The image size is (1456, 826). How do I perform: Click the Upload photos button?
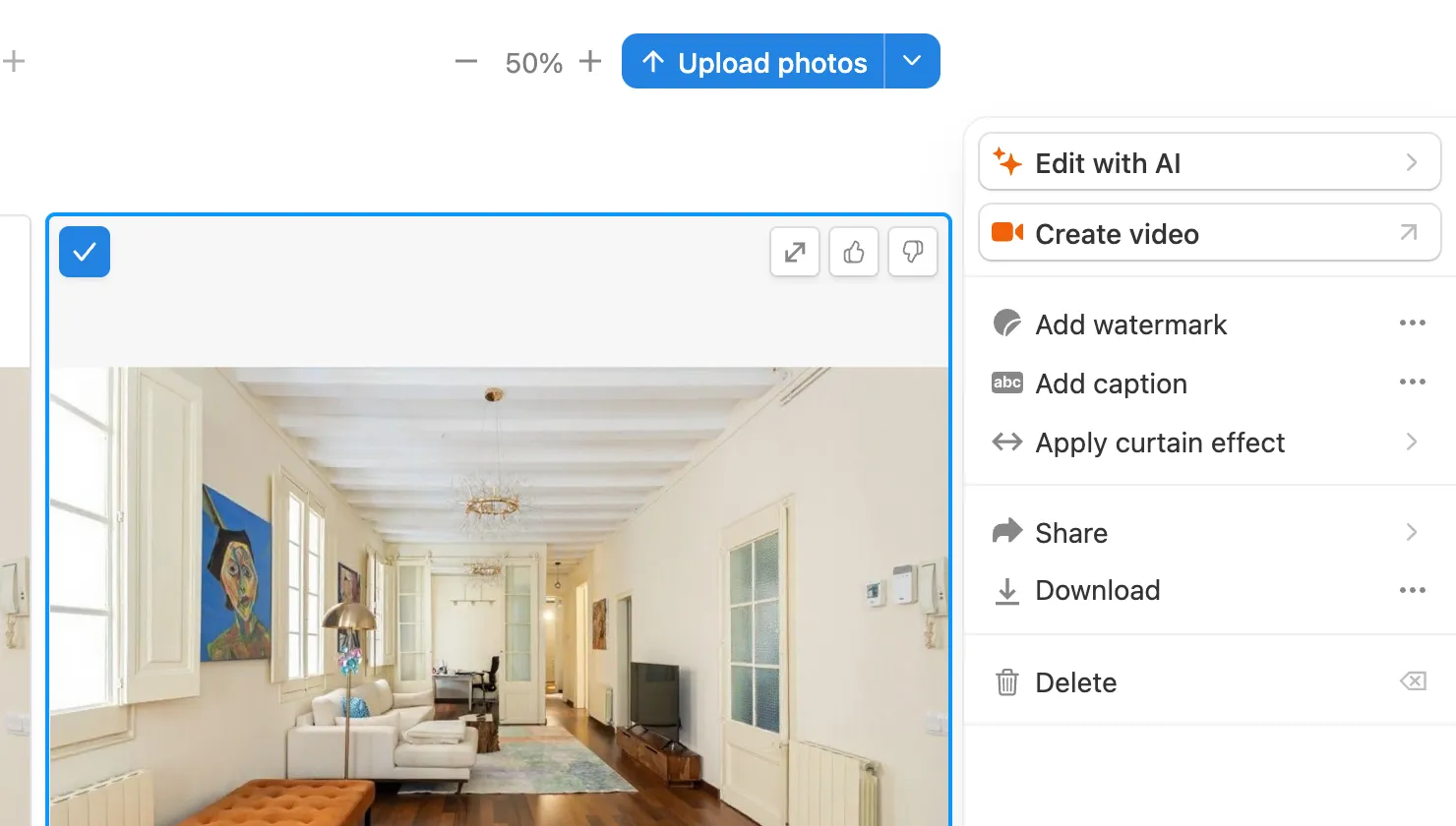click(x=754, y=62)
